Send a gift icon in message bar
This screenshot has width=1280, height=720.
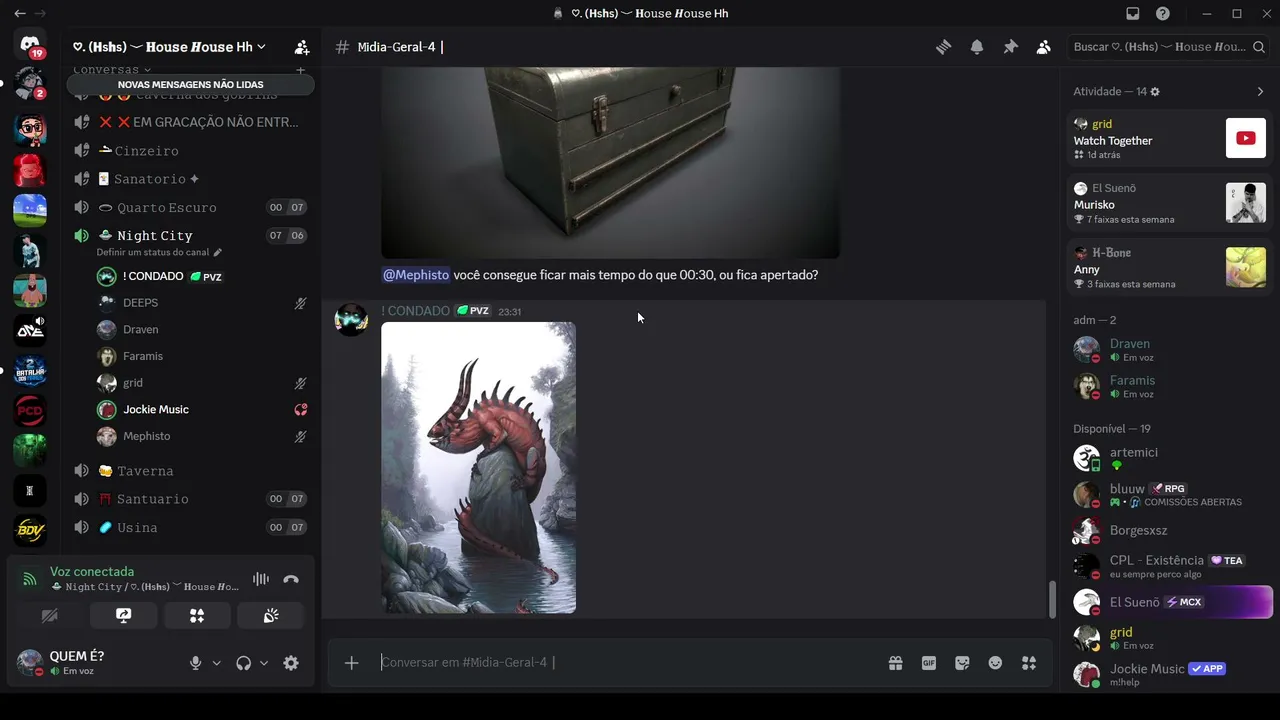point(895,663)
